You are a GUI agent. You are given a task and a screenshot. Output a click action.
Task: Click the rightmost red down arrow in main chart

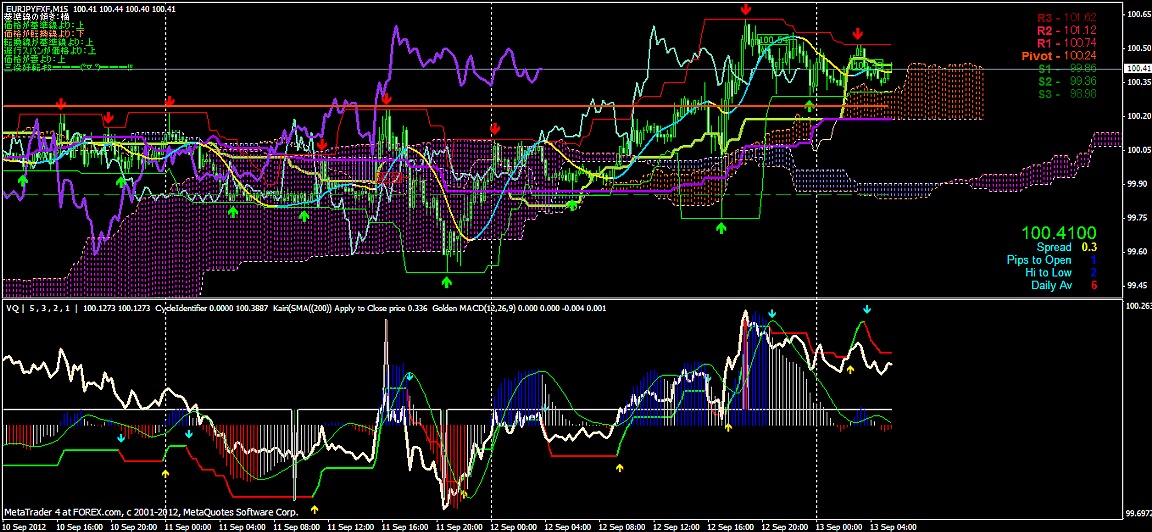[858, 35]
